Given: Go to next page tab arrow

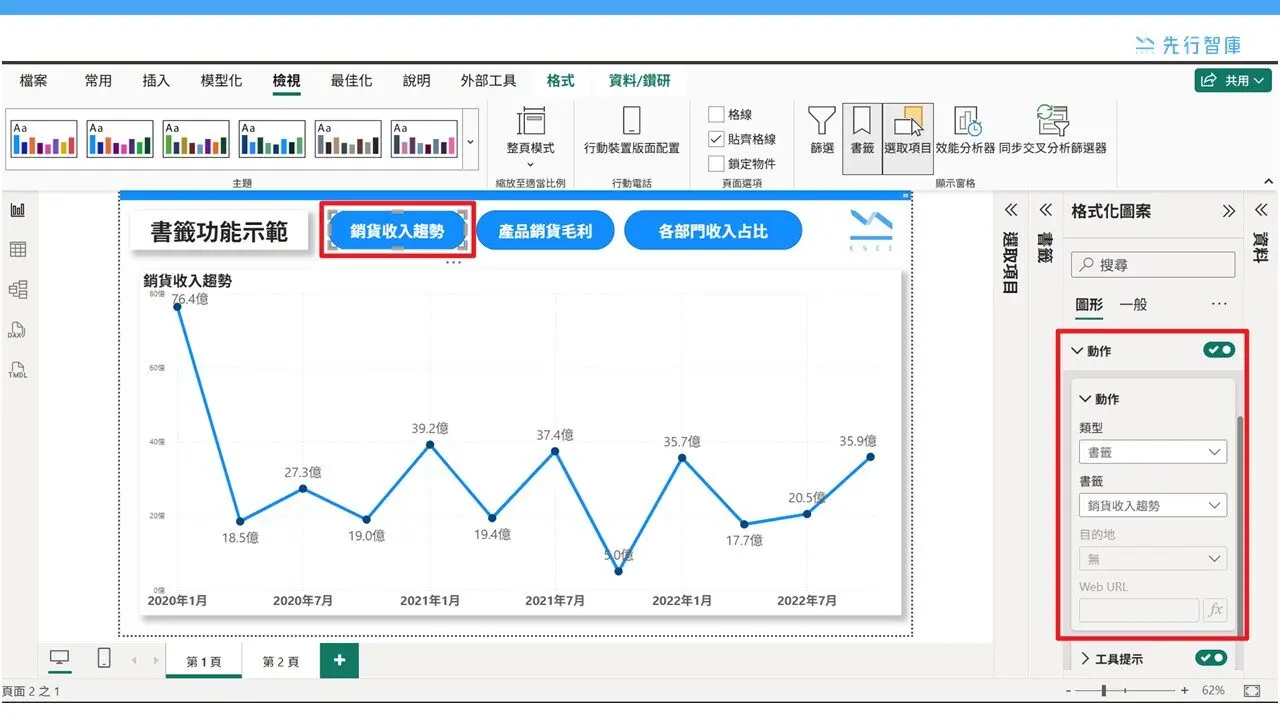Looking at the screenshot, I should tap(156, 660).
